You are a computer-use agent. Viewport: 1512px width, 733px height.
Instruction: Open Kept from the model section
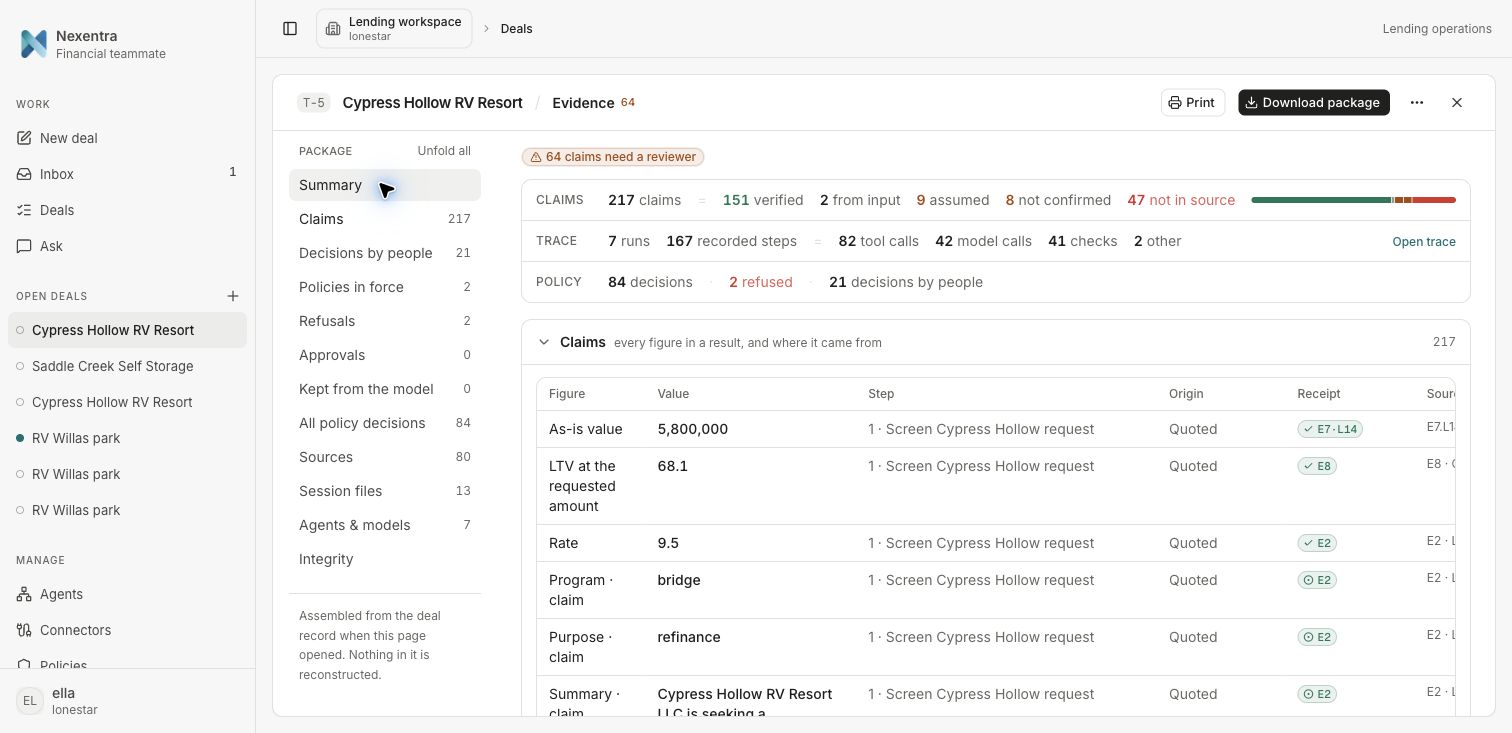(x=385, y=389)
